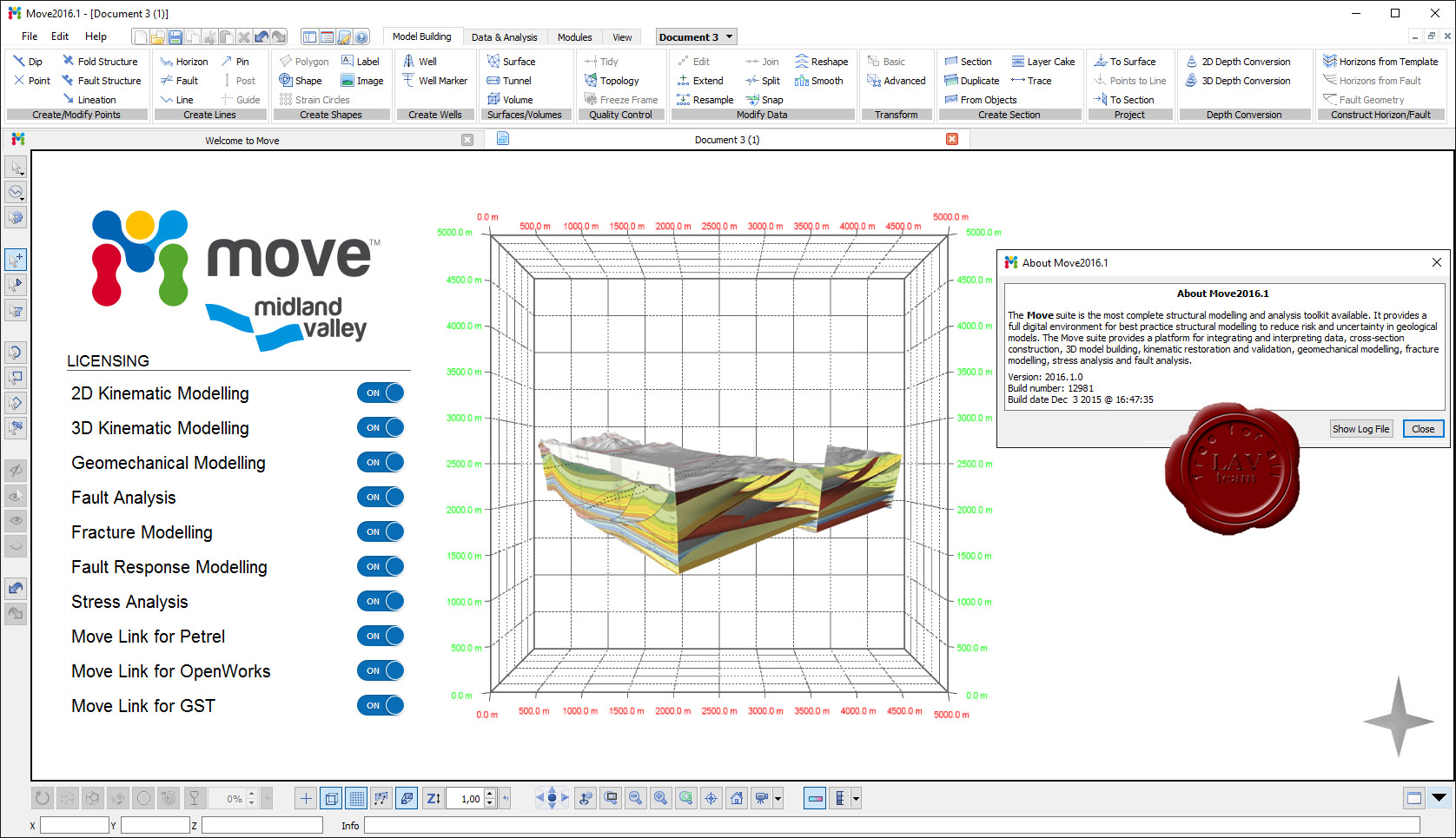The width and height of the screenshot is (1456, 838).
Task: Toggle Move Link for OpenWorks switch
Action: [381, 670]
